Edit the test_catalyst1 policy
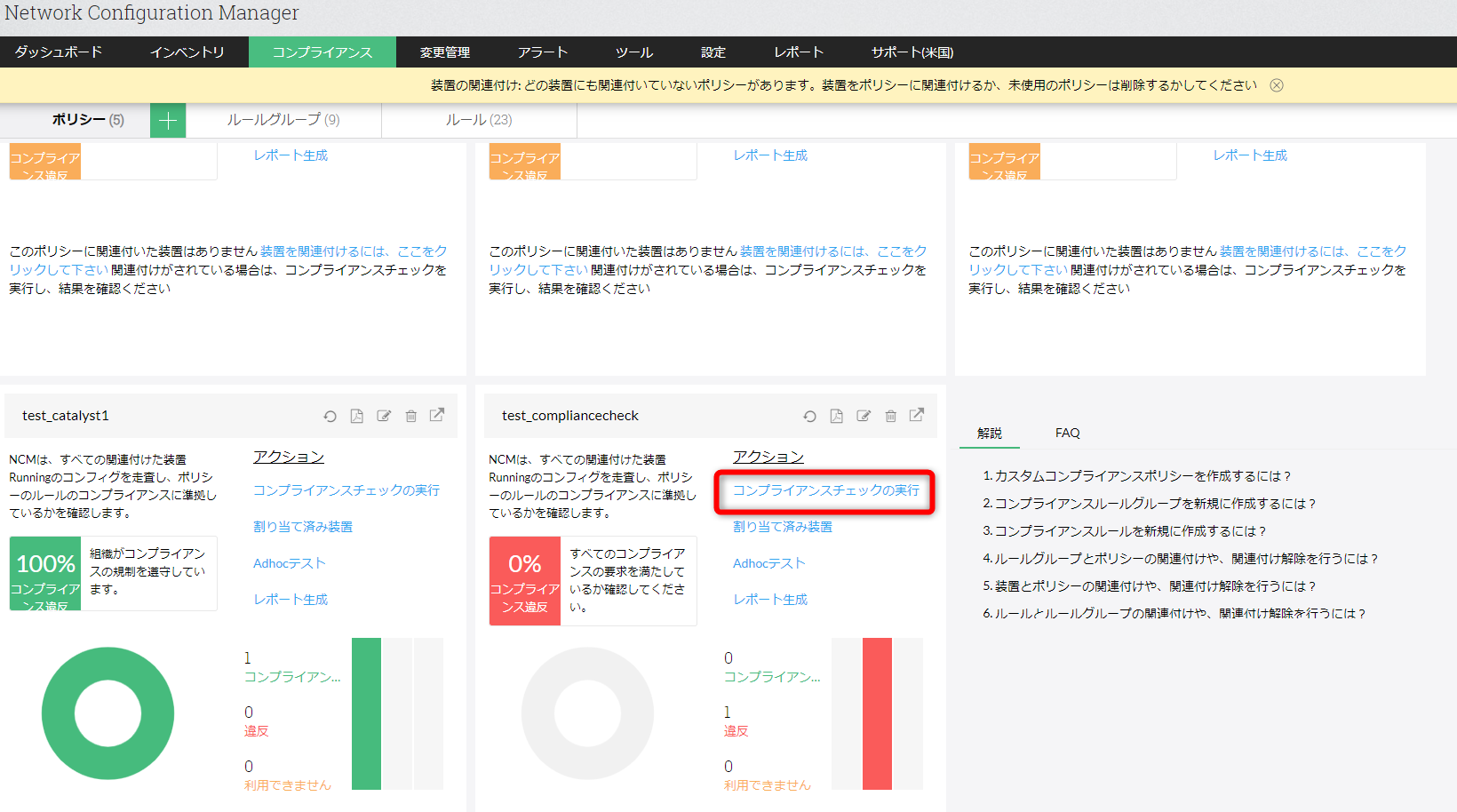This screenshot has height=812, width=1457. click(384, 416)
